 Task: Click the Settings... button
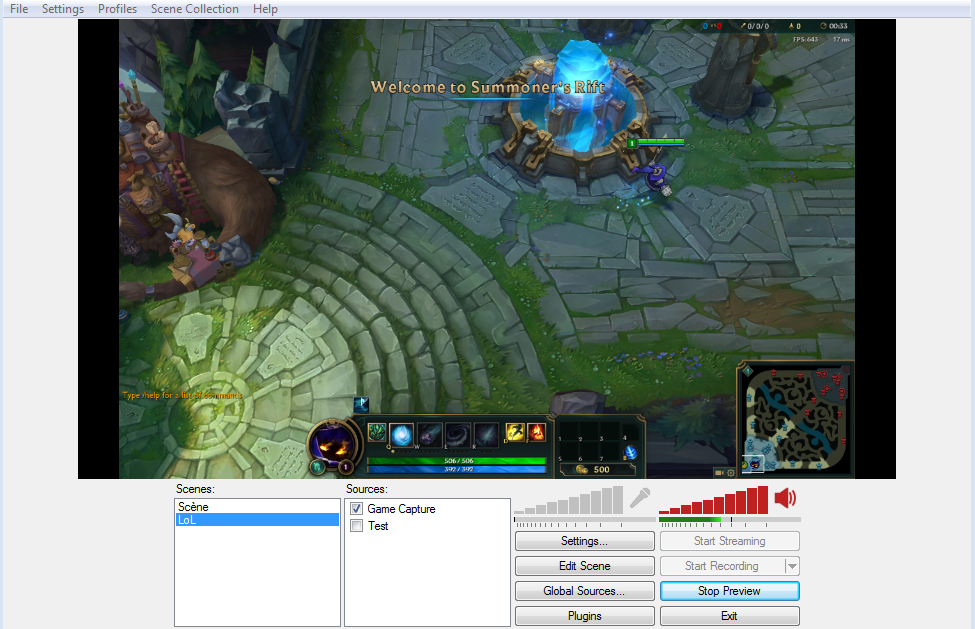click(x=585, y=541)
